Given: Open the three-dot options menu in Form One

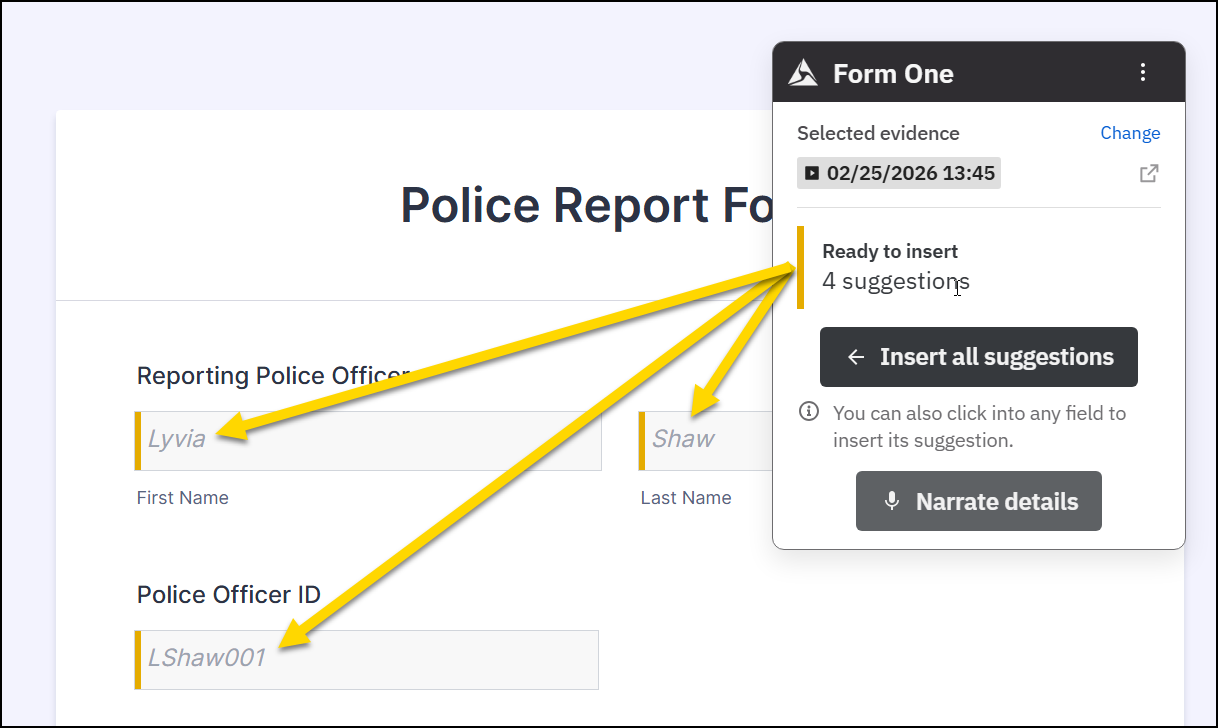Looking at the screenshot, I should pyautogui.click(x=1143, y=72).
